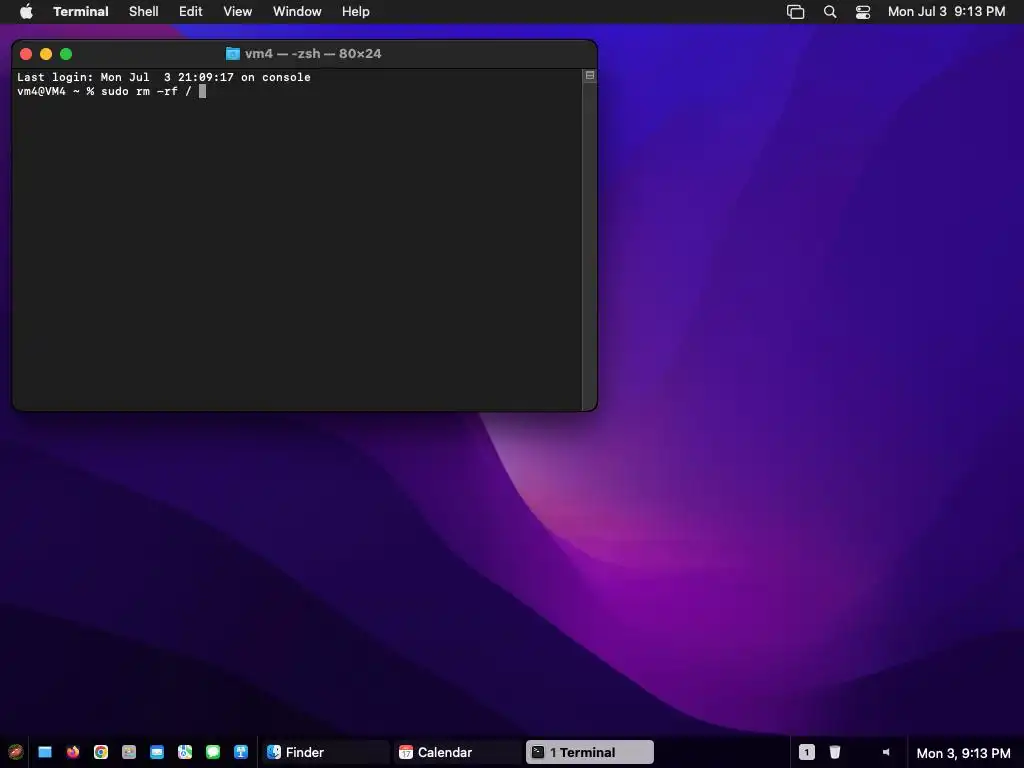Image resolution: width=1024 pixels, height=768 pixels.
Task: Switch to the Calendar taskbar button
Action: click(457, 752)
